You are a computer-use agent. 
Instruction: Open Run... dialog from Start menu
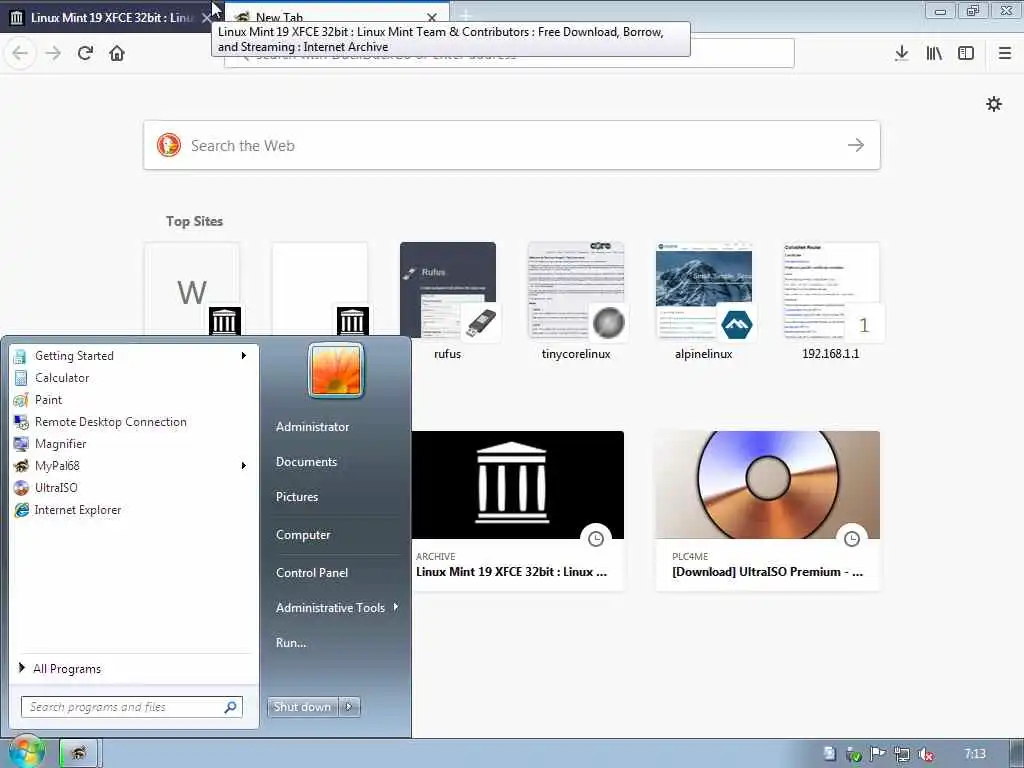tap(291, 643)
